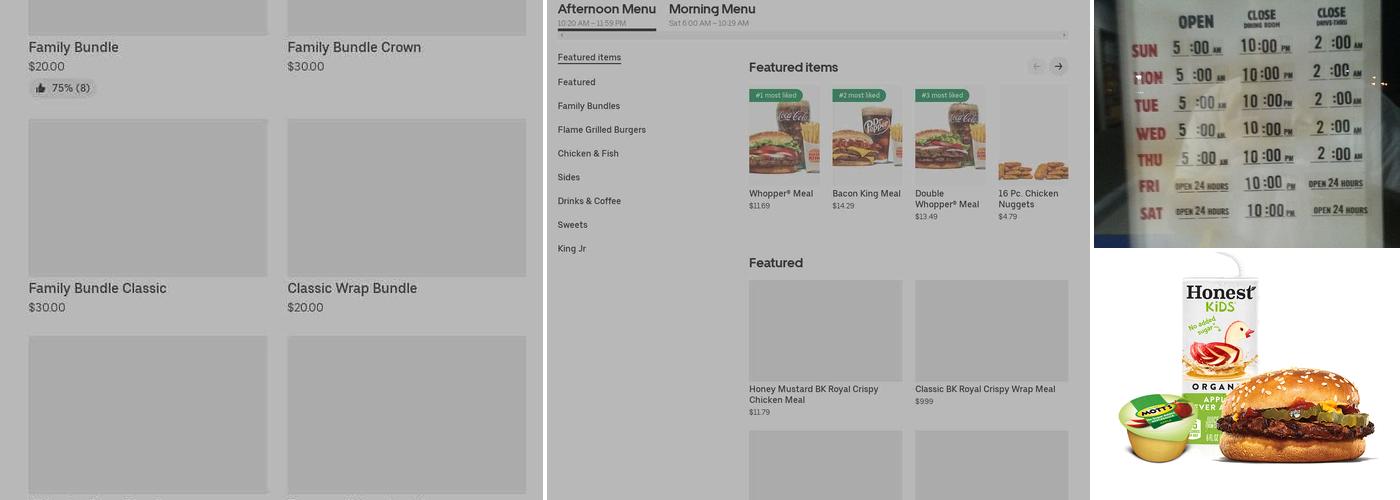The image size is (1400, 500).
Task: Click the $20.00 price under Family Bundle
Action: coord(47,67)
